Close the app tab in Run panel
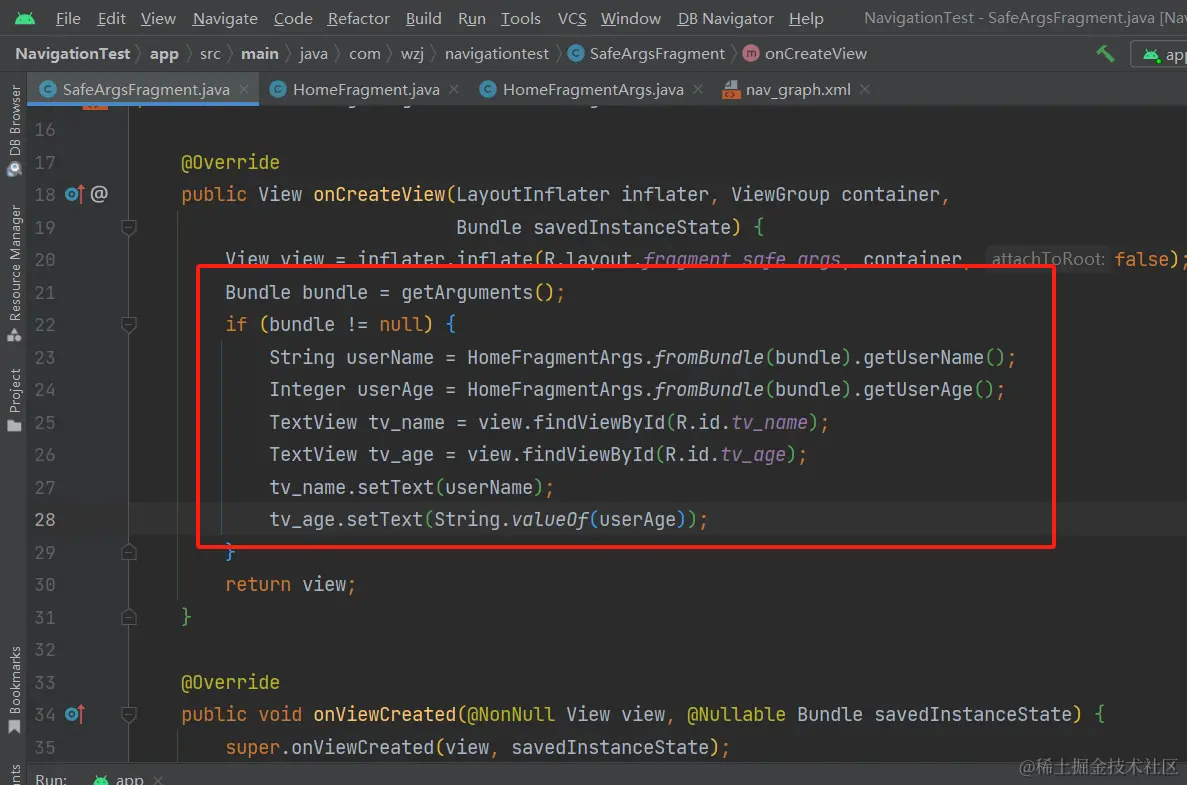Screen dimensions: 1187x785 click(158, 780)
